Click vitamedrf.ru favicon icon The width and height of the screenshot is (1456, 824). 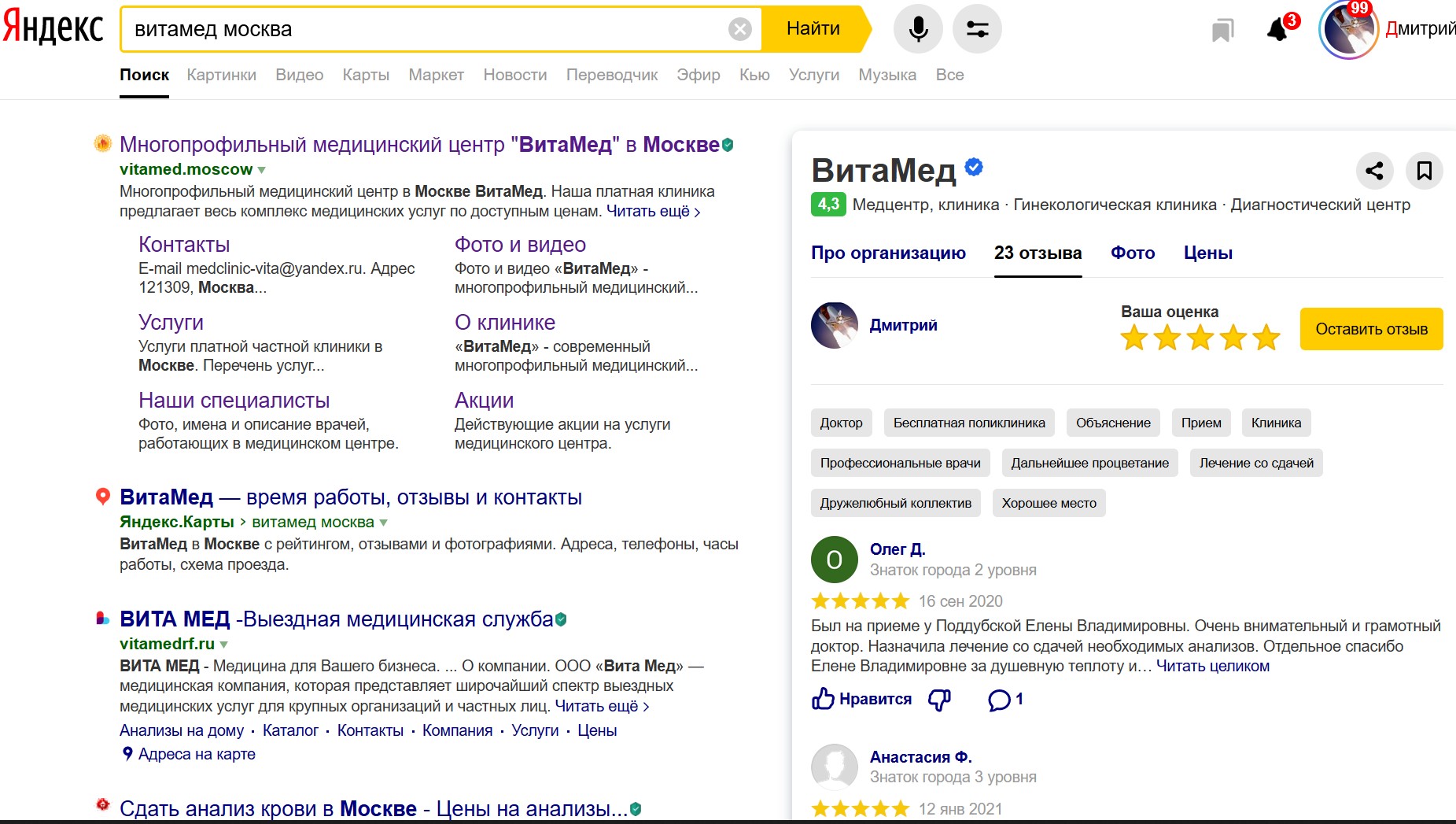pos(102,619)
